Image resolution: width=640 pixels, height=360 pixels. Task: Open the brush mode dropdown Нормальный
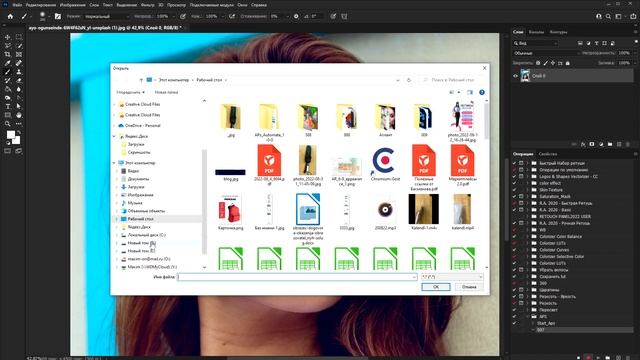coord(107,16)
